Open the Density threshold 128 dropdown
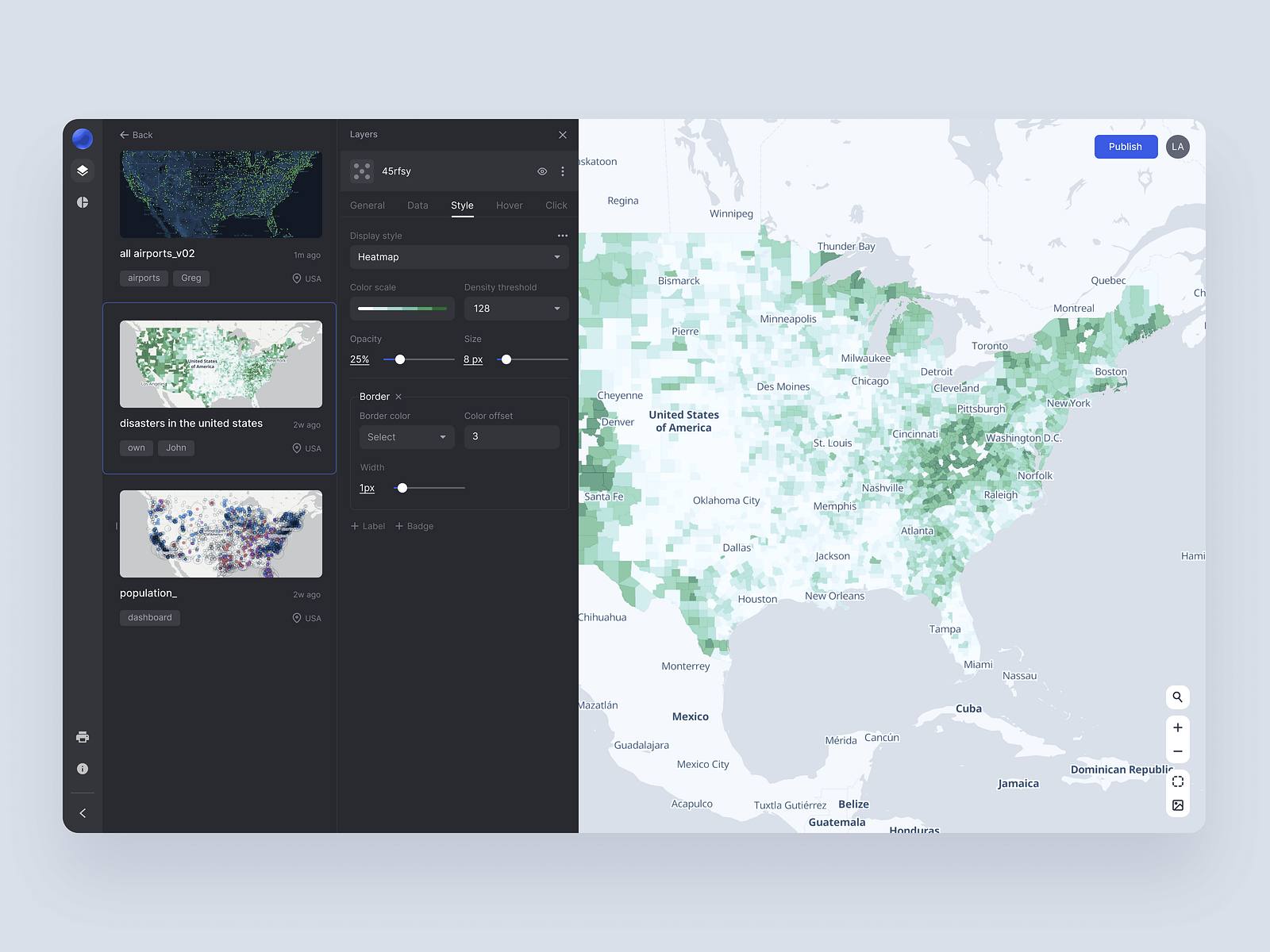The image size is (1270, 952). point(516,308)
